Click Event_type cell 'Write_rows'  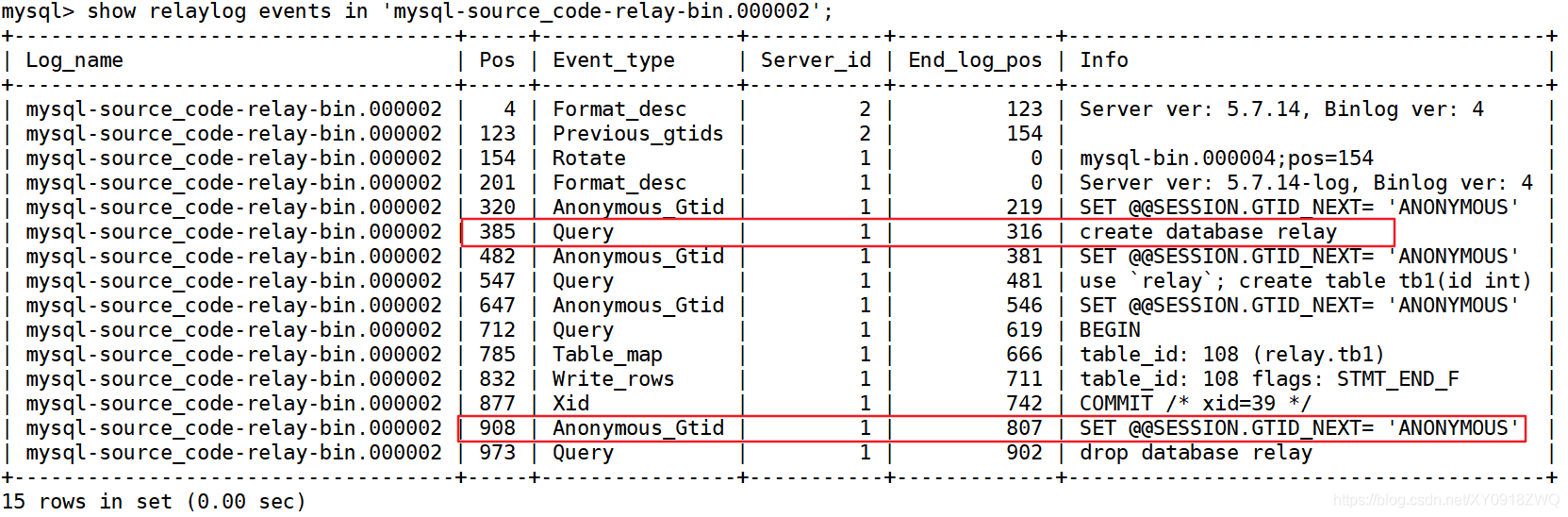point(614,379)
